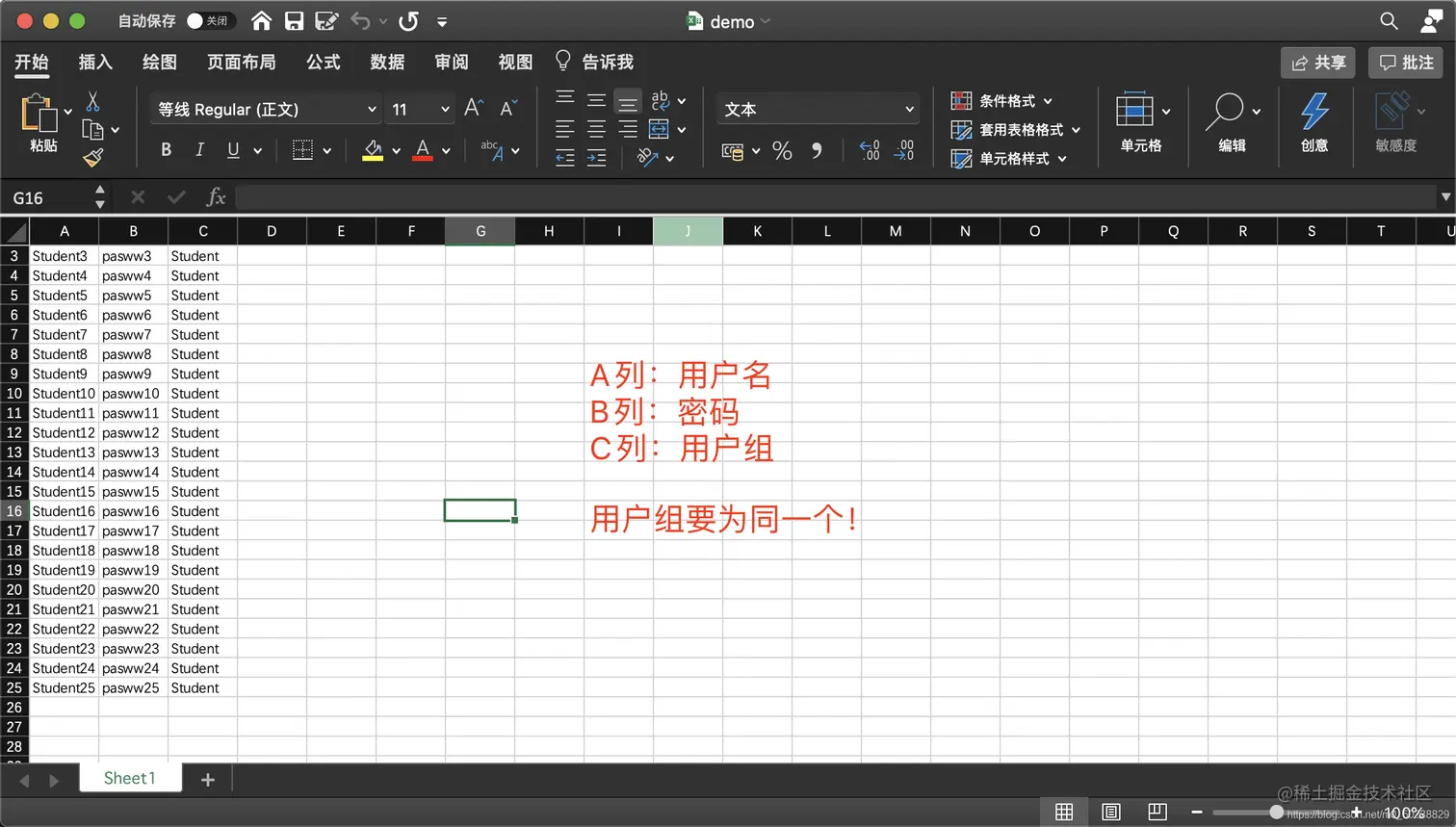
Task: Switch to page layout view in status bar
Action: [1110, 812]
